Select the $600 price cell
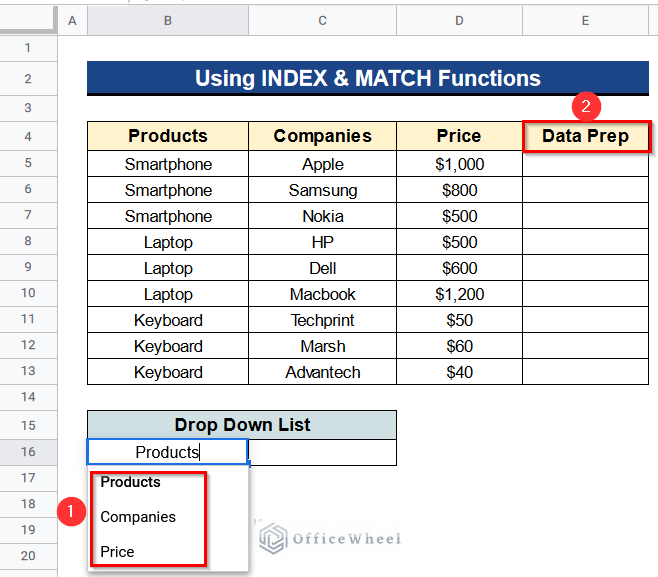 point(460,268)
